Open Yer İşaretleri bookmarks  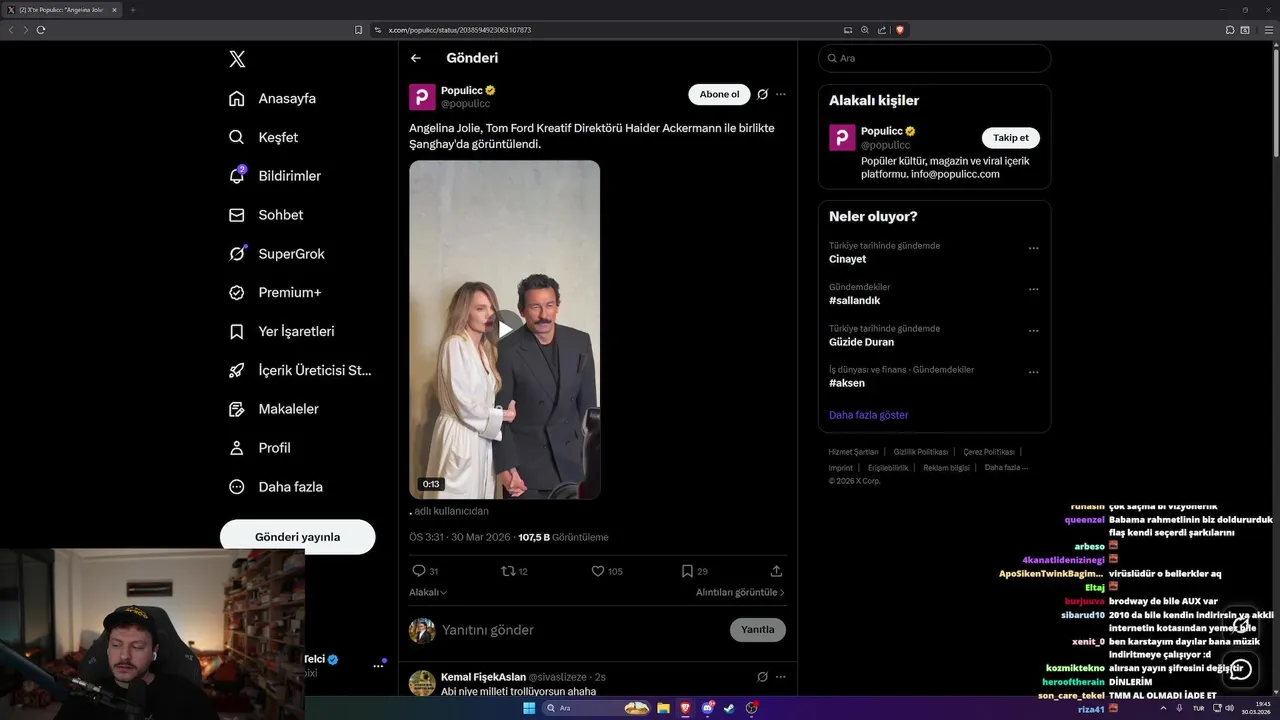[281, 331]
